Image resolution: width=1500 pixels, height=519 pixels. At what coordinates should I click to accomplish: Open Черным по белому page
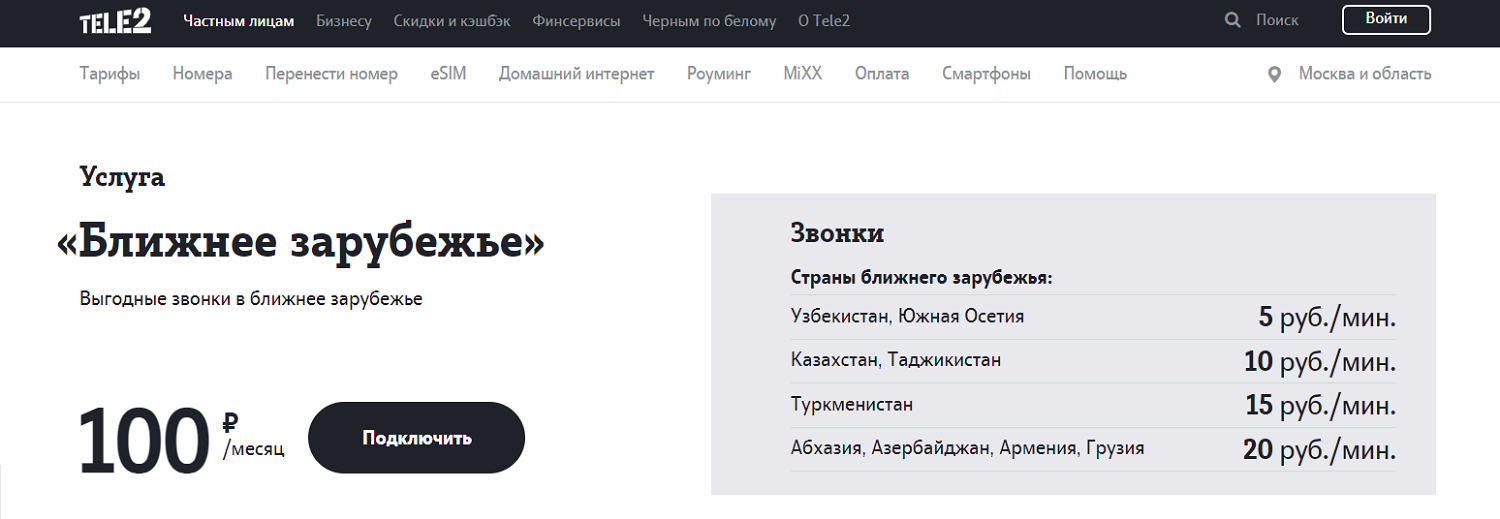click(709, 21)
